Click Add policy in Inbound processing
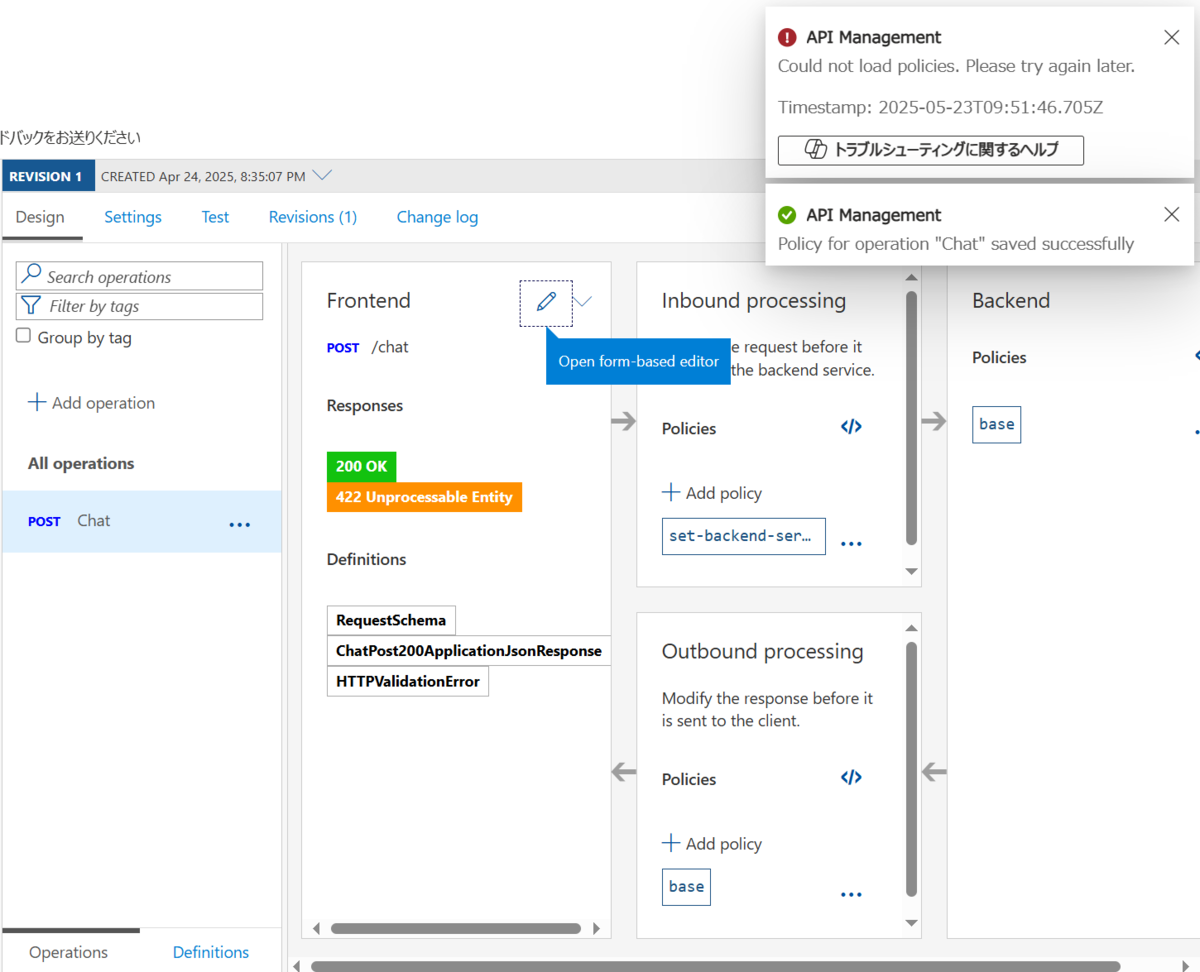The width and height of the screenshot is (1200, 972). [712, 493]
